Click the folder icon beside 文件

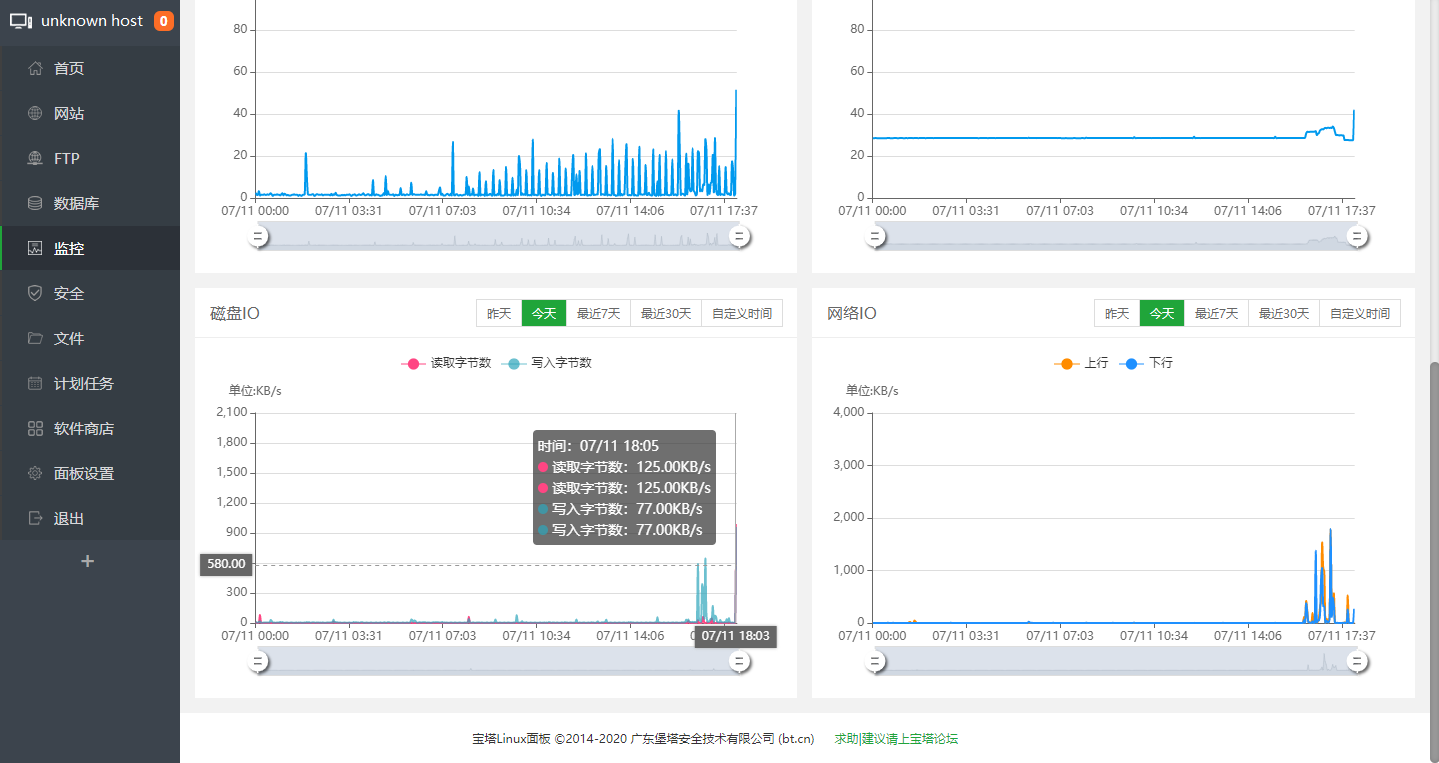[x=35, y=338]
